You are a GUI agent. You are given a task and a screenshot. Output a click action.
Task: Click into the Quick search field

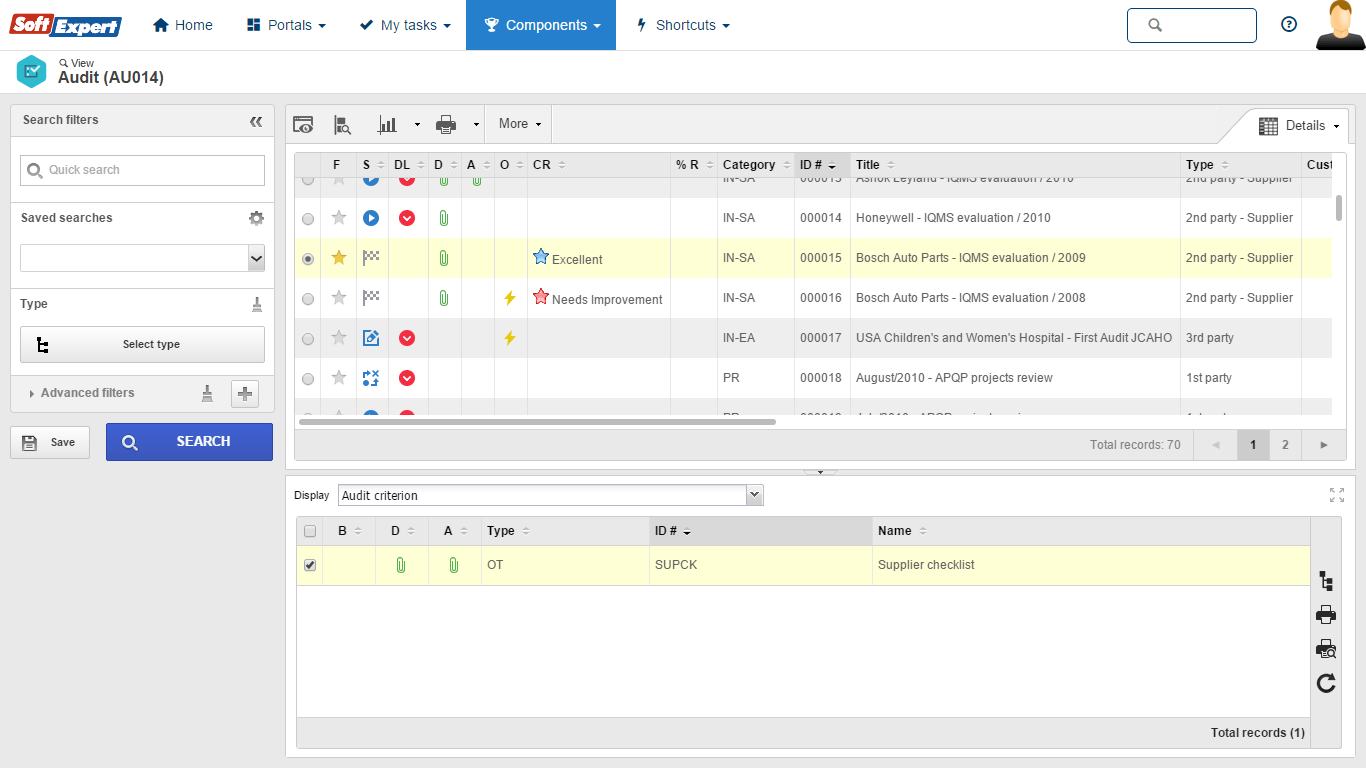click(x=142, y=170)
